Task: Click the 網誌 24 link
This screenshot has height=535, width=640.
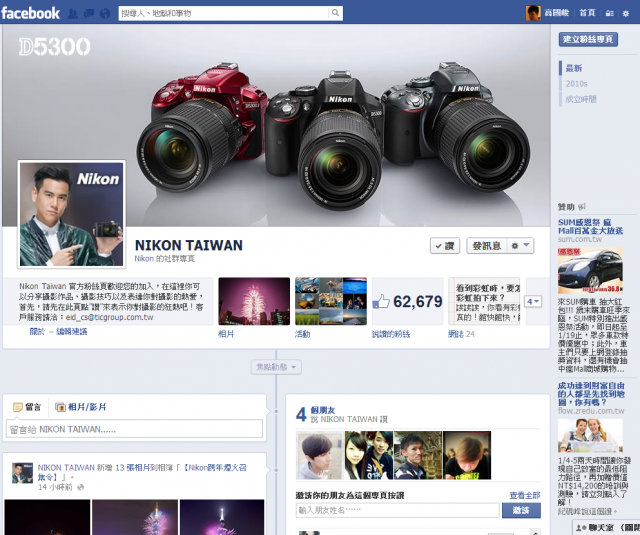Action: coord(461,334)
